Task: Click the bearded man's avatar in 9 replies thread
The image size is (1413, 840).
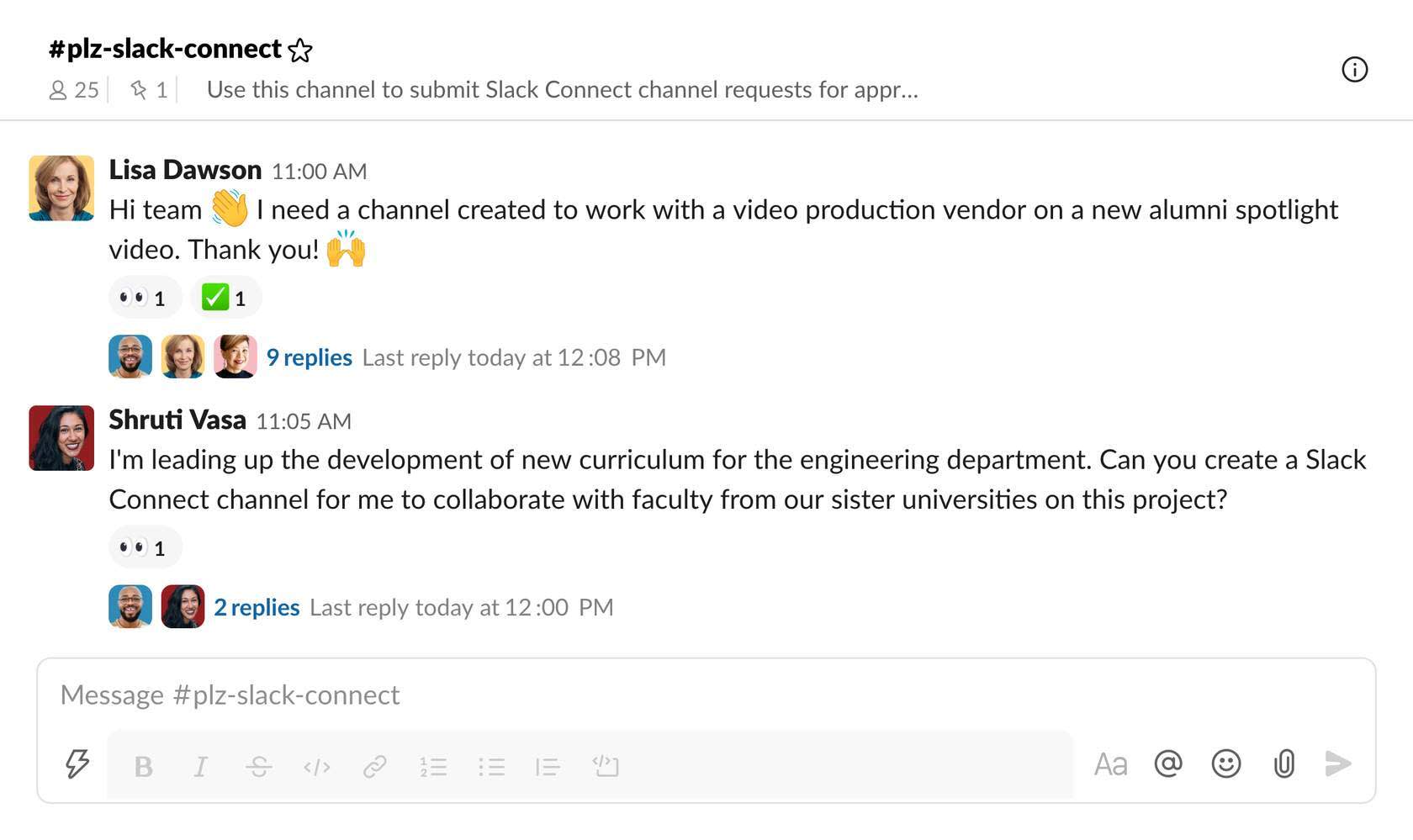Action: pos(130,357)
